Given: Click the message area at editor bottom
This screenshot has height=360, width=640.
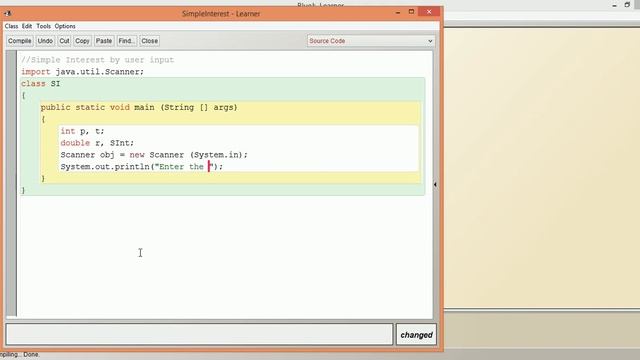Looking at the screenshot, I should click(x=199, y=334).
